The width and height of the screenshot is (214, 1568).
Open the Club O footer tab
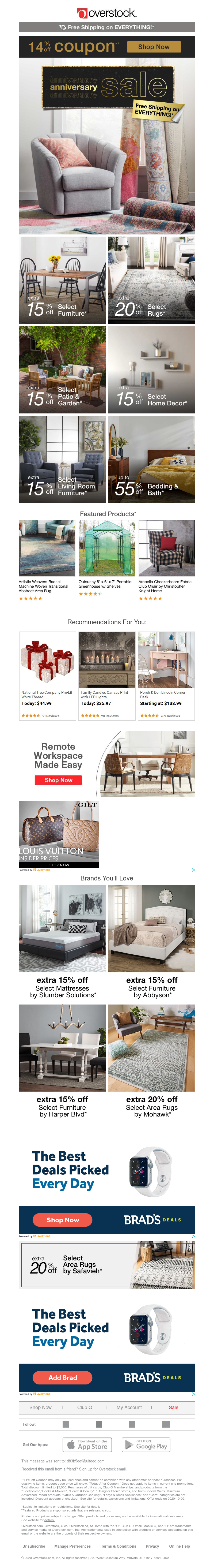pyautogui.click(x=85, y=1407)
